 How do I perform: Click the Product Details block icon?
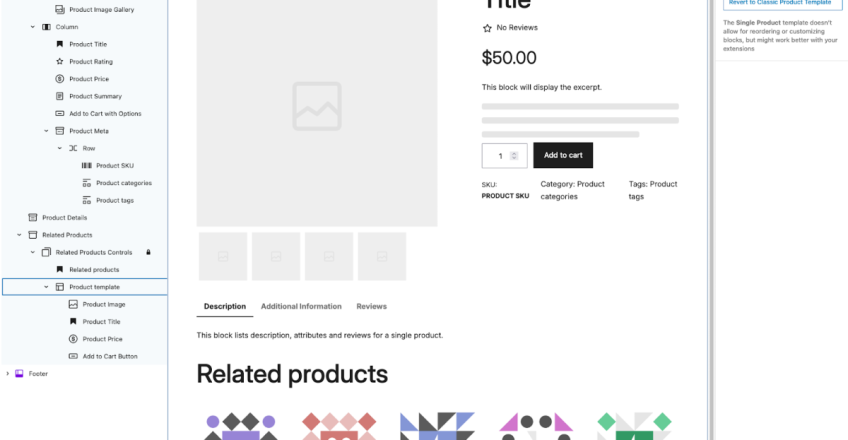tap(33, 217)
